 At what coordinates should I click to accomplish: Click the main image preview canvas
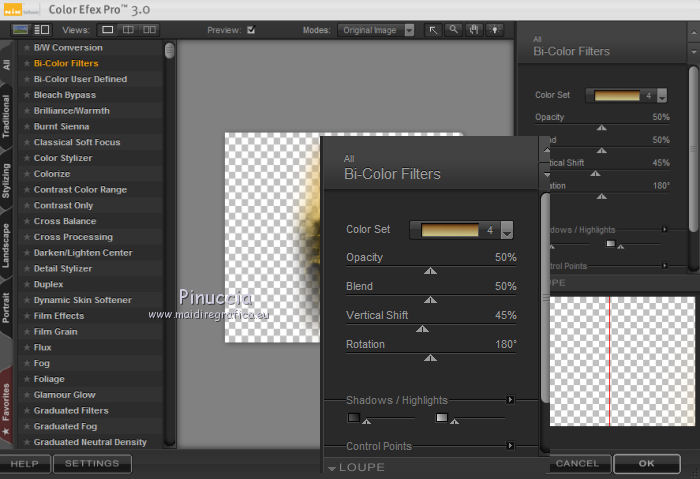(x=272, y=237)
